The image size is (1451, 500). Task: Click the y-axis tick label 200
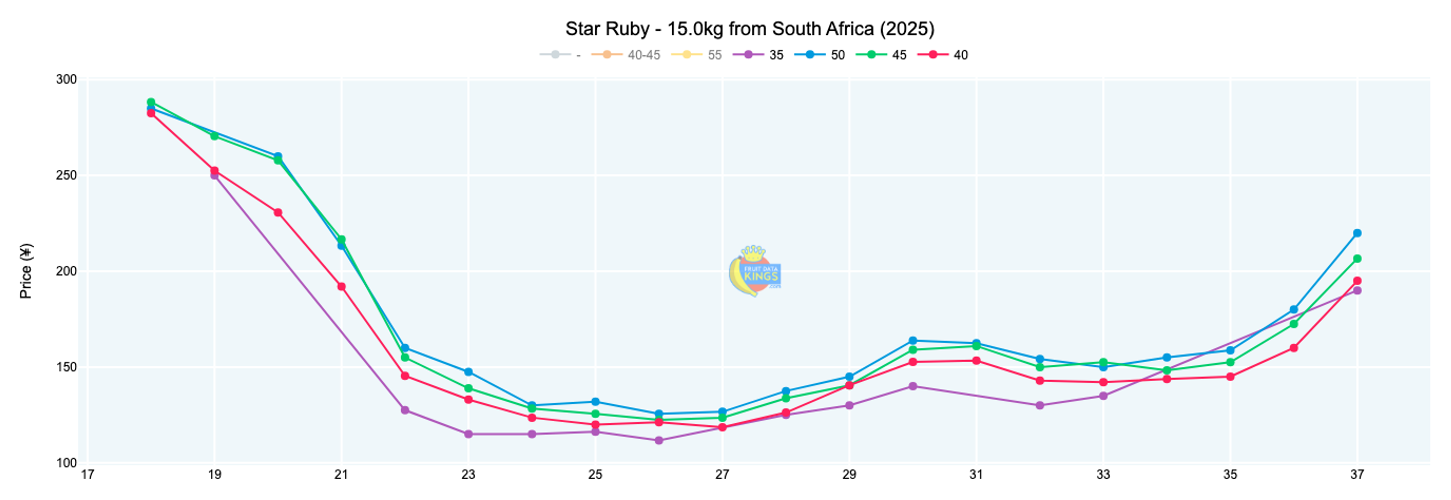click(67, 271)
